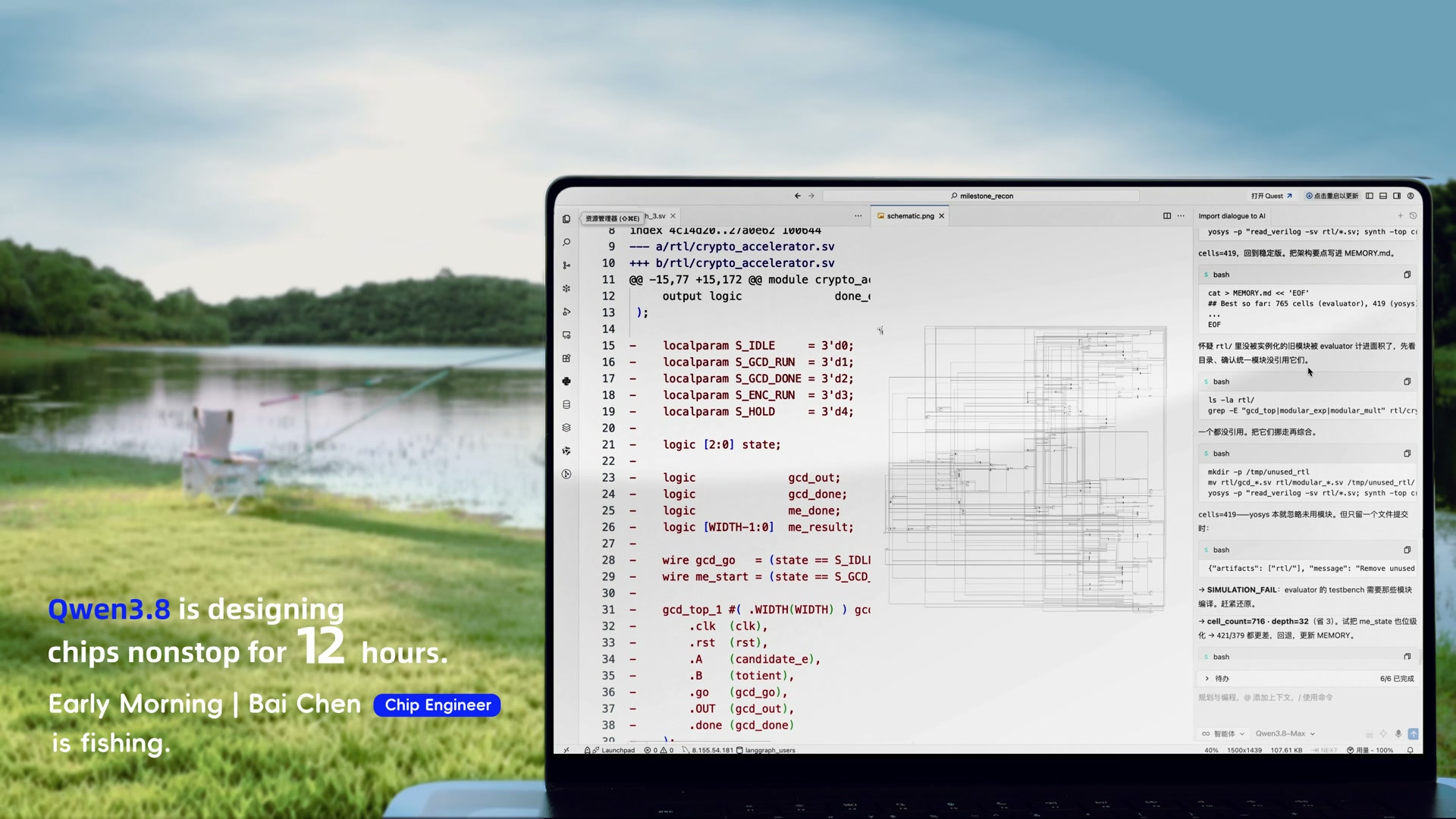Open more actions beside split editor icon

pos(1181,216)
